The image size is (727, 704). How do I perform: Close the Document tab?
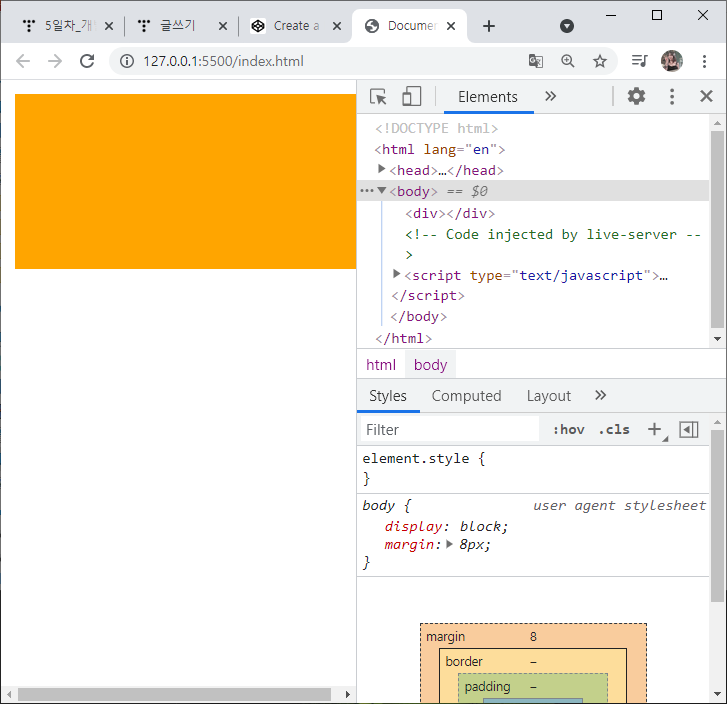[x=451, y=26]
